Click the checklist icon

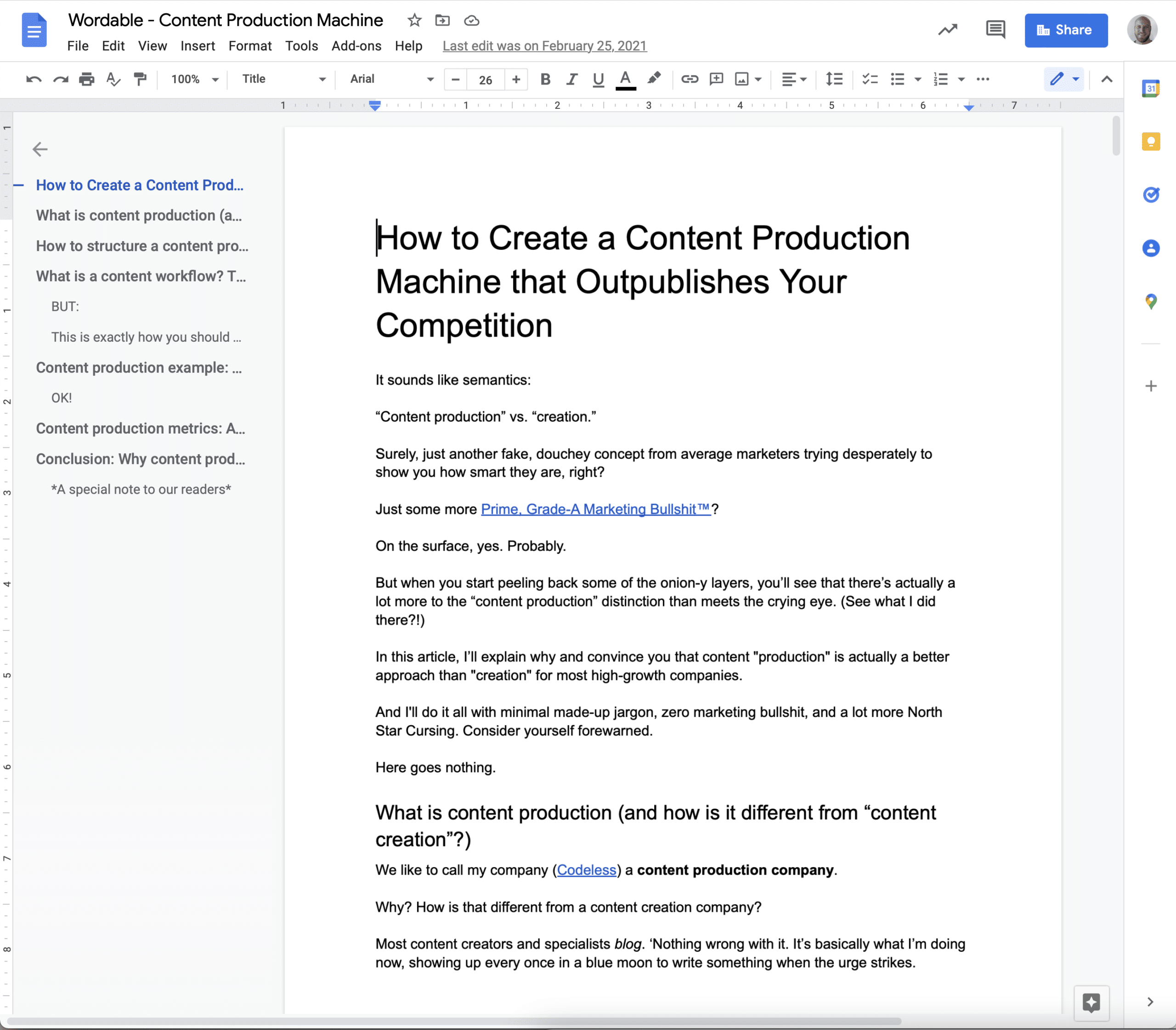point(870,79)
